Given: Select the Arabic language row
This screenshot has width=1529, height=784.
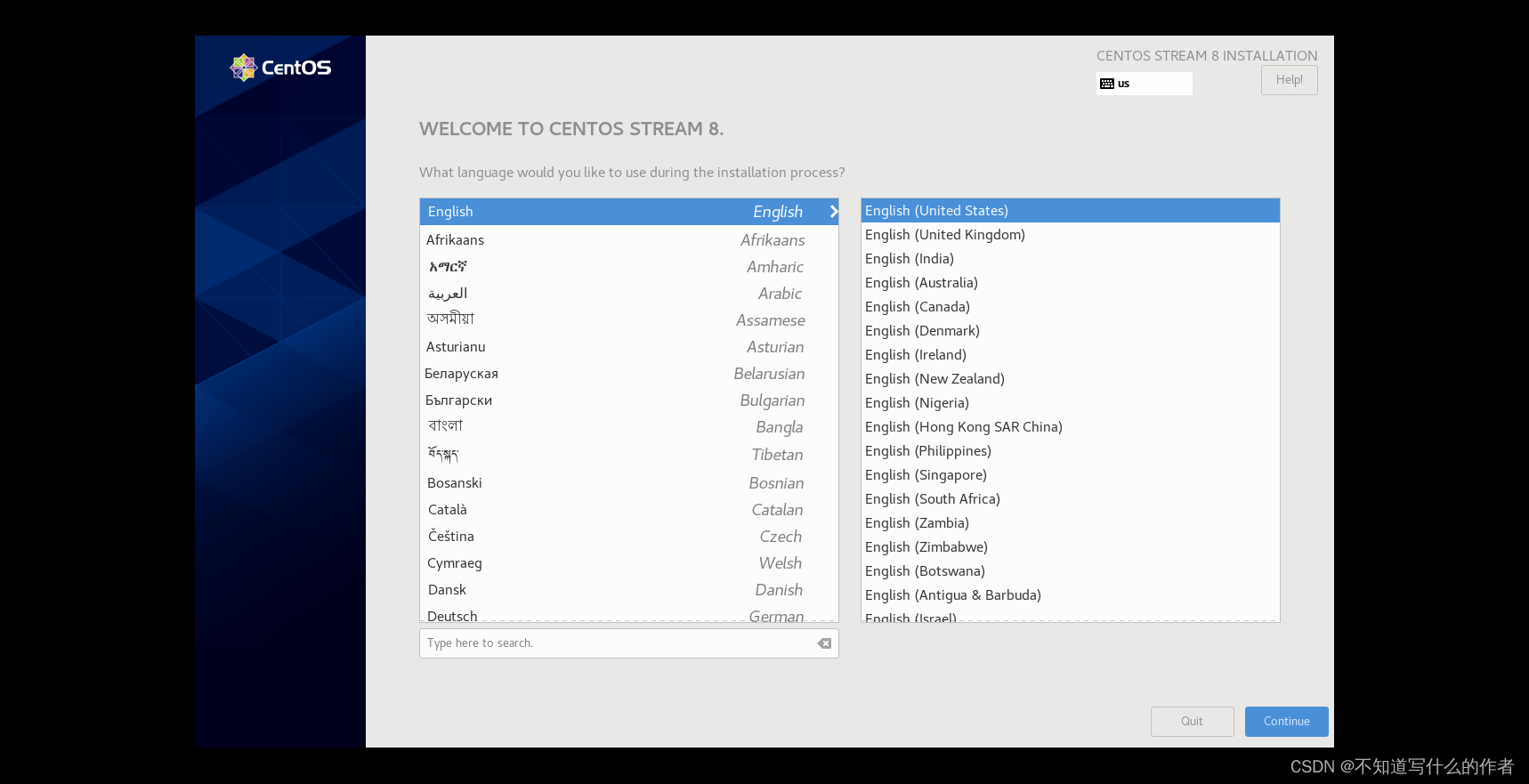Looking at the screenshot, I should tap(629, 294).
